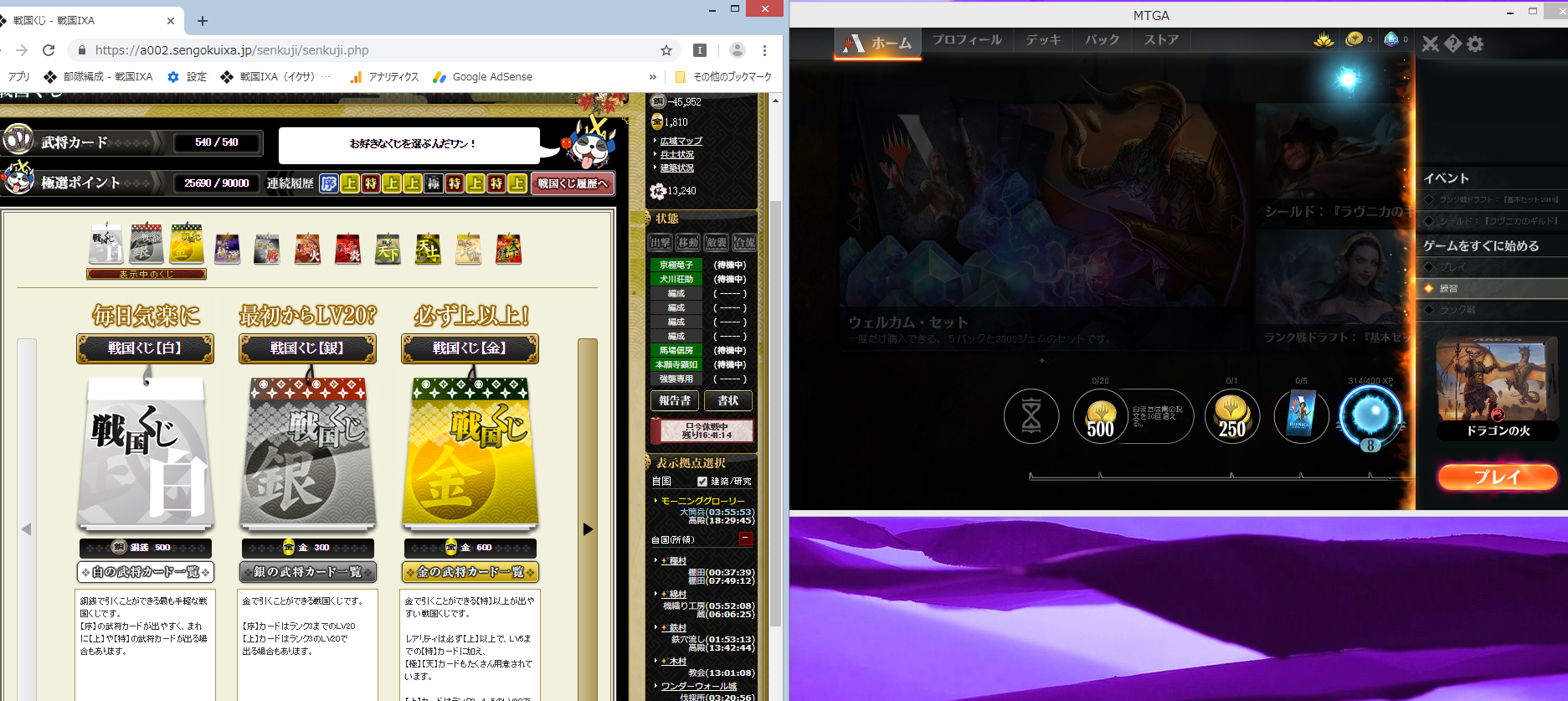Screen dimensions: 1568x701
Task: Click the gold lotus mastery icon in MTGA
Action: (x=1324, y=39)
